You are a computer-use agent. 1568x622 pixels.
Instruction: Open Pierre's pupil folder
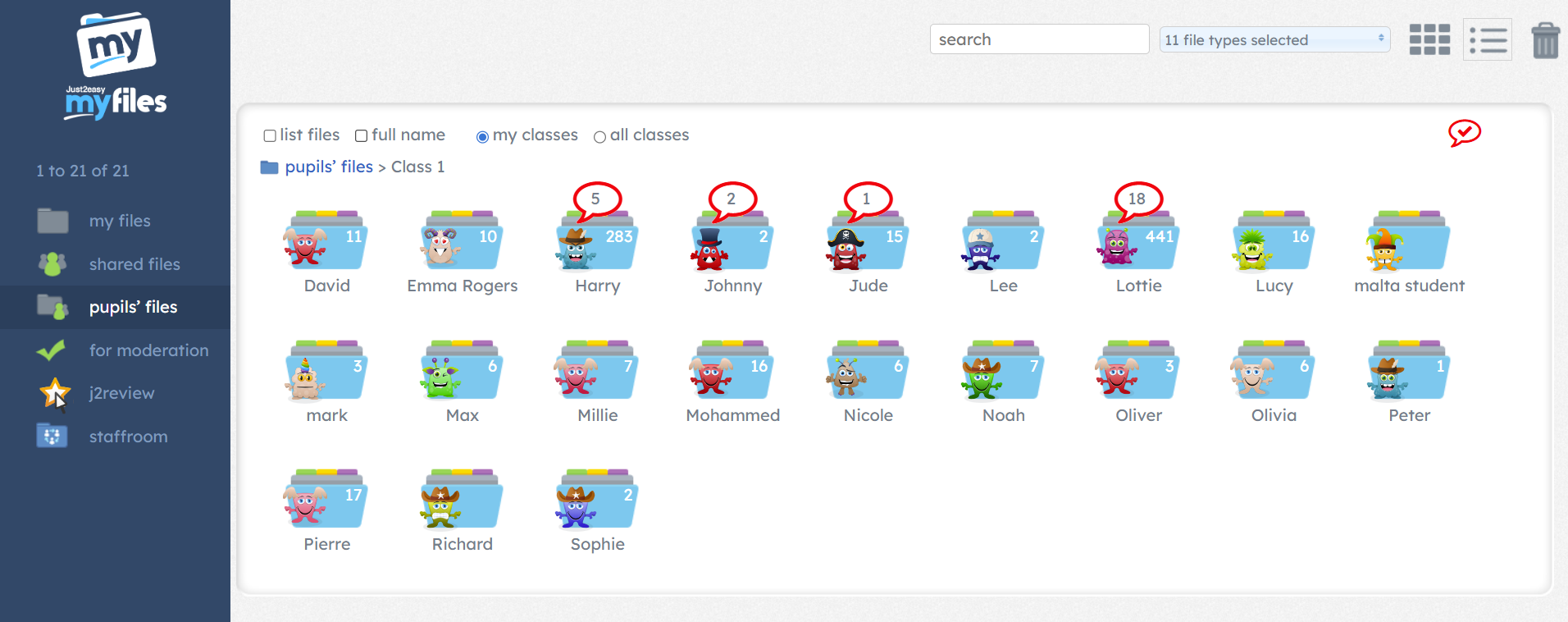(x=326, y=500)
